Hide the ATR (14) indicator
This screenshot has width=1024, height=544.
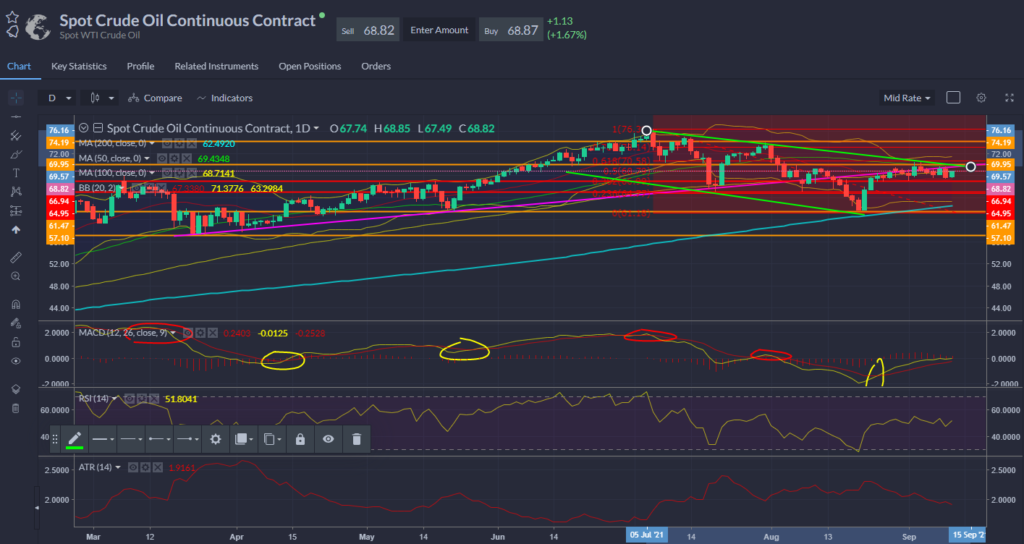(x=133, y=467)
